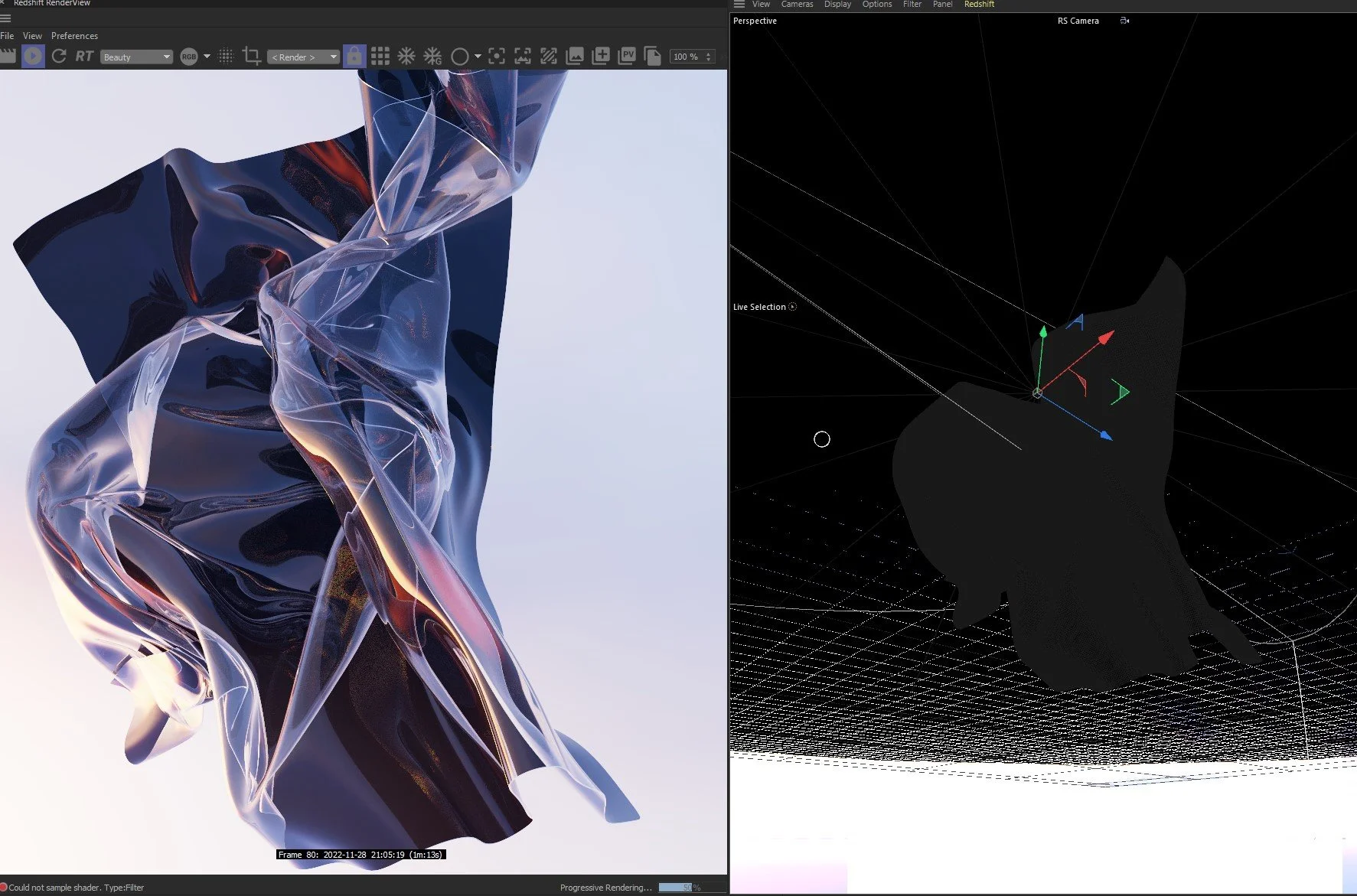Image resolution: width=1357 pixels, height=896 pixels.
Task: Click the Frame 80 timestamp overlay
Action: [x=360, y=855]
